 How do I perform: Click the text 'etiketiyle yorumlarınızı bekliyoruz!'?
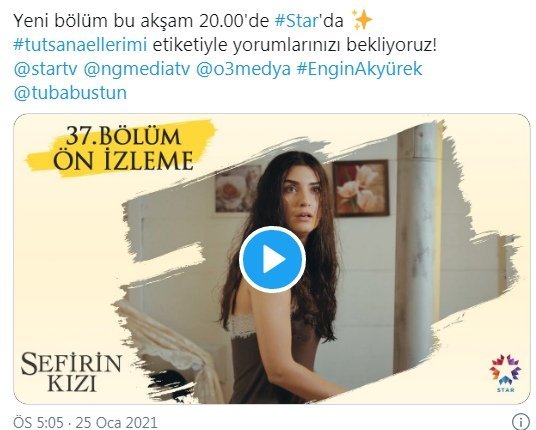(x=295, y=45)
